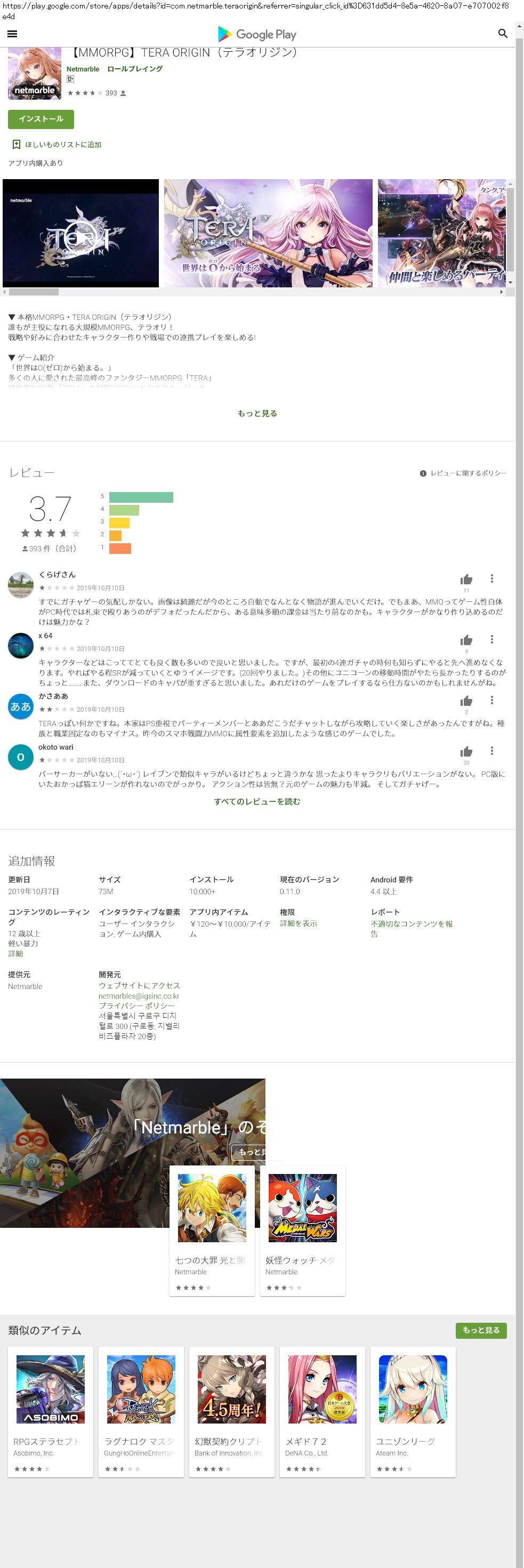Open options menu for かさああ review
The image size is (524, 1568).
(x=491, y=700)
